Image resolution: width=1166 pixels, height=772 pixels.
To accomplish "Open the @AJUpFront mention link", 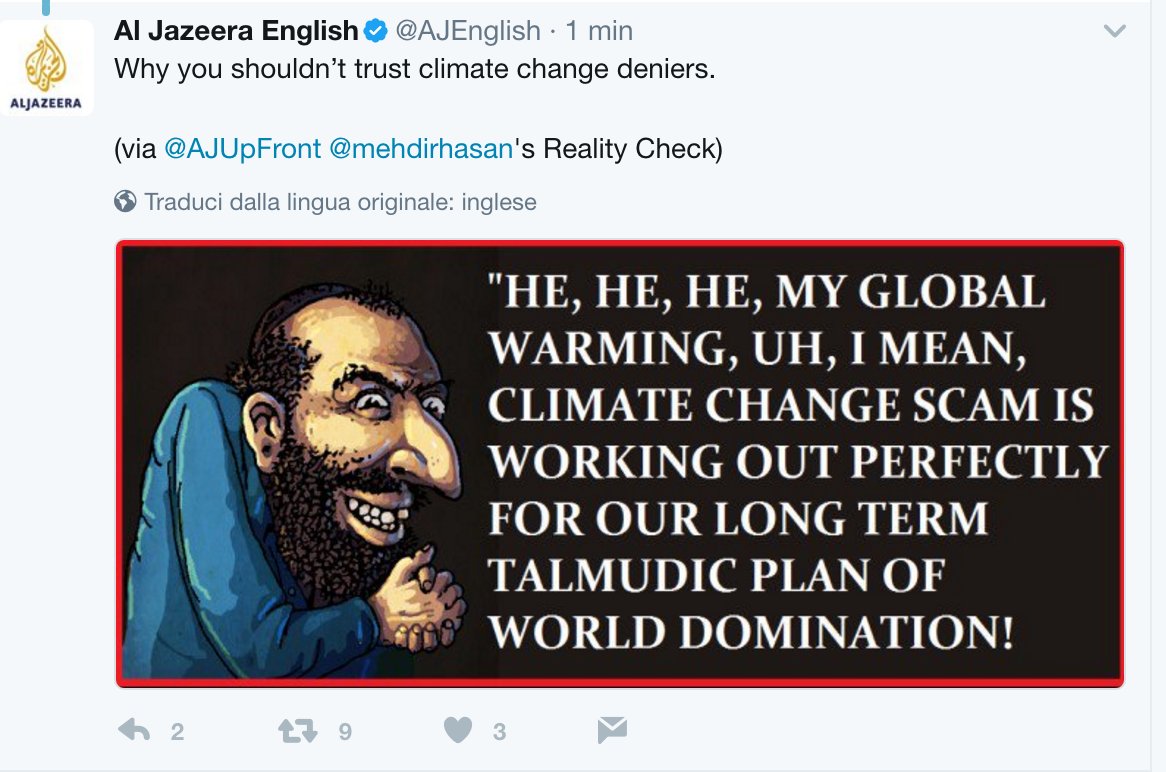I will click(242, 149).
